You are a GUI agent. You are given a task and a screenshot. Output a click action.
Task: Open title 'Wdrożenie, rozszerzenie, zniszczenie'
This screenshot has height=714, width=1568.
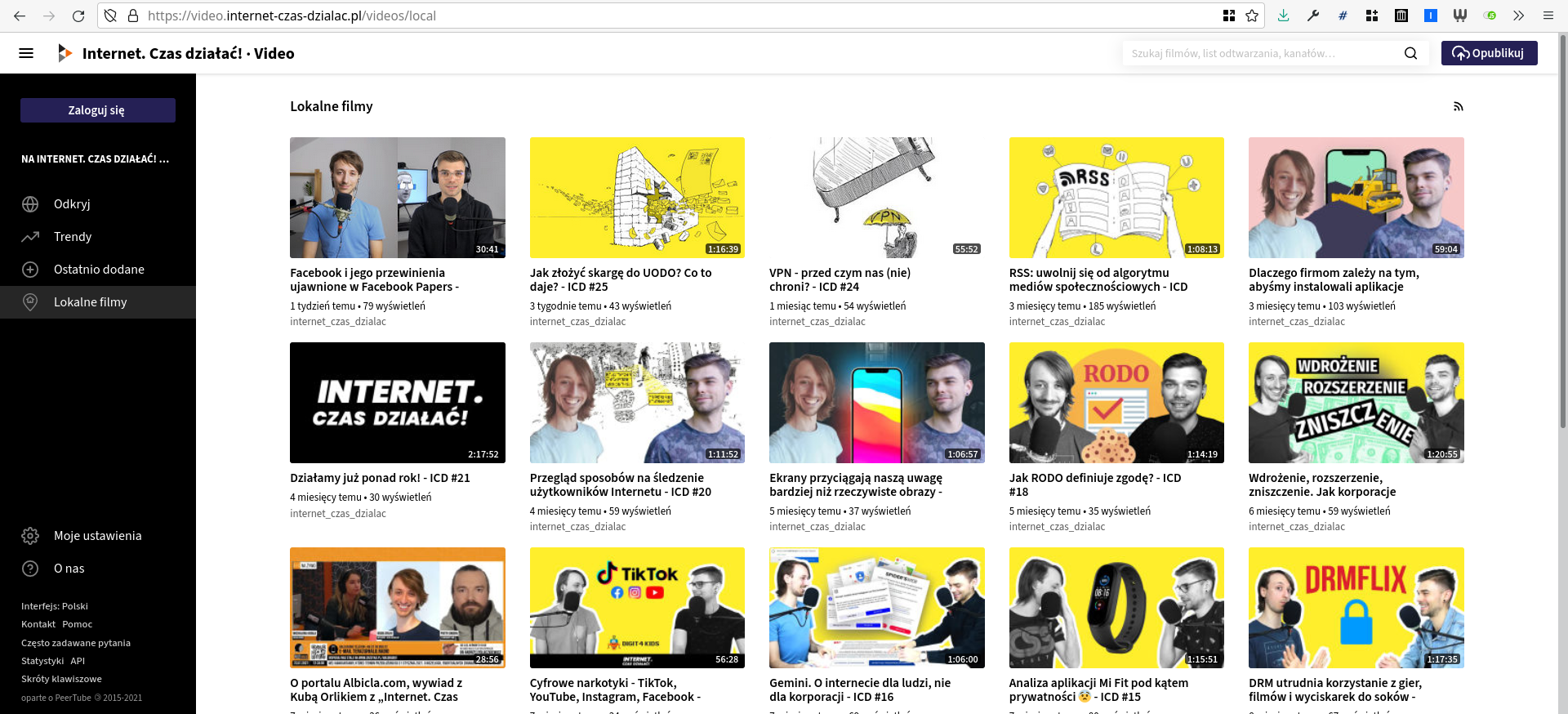(x=1322, y=484)
